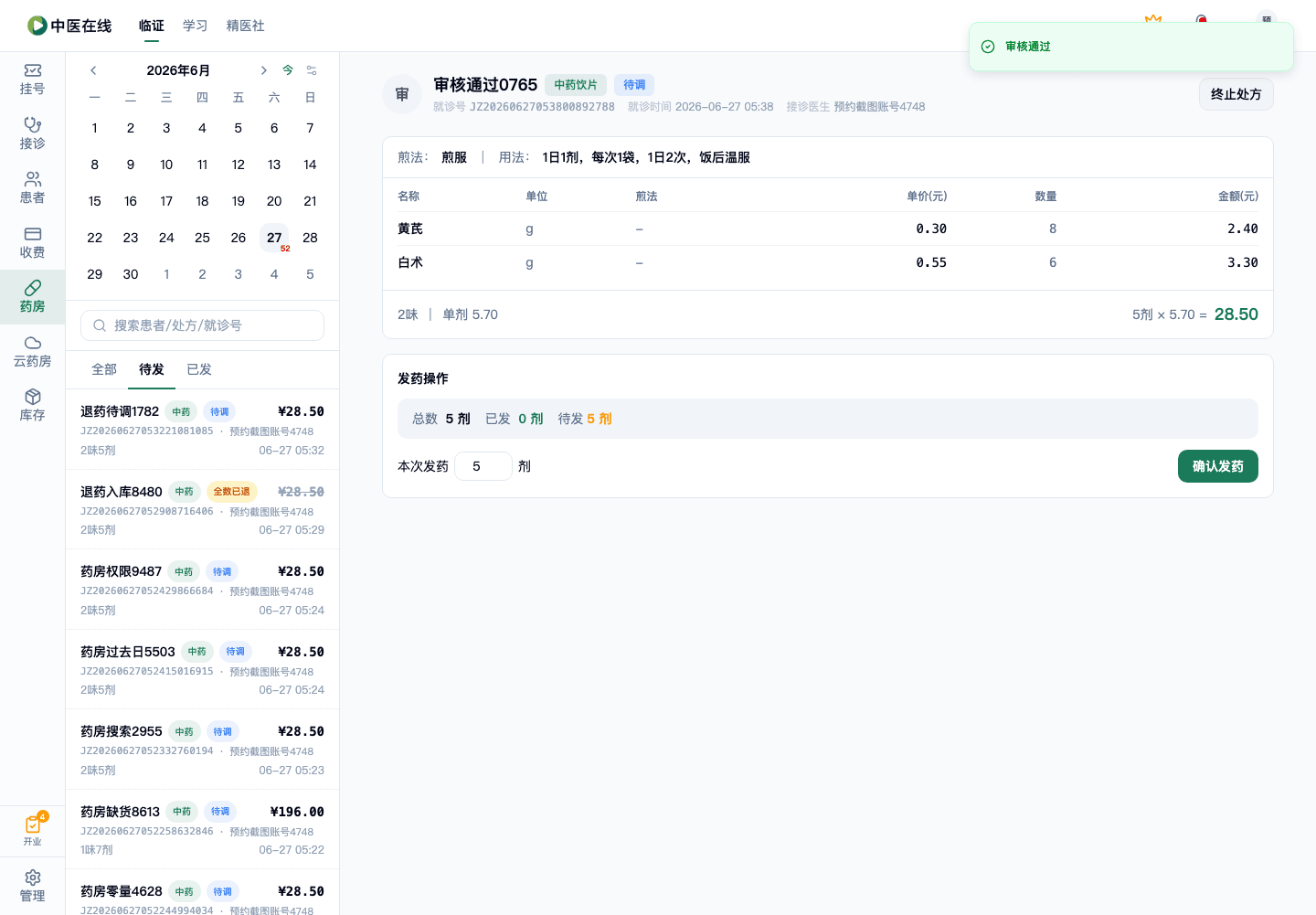Viewport: 1316px width, 915px height.
Task: Select June 15 on the calendar
Action: [95, 201]
